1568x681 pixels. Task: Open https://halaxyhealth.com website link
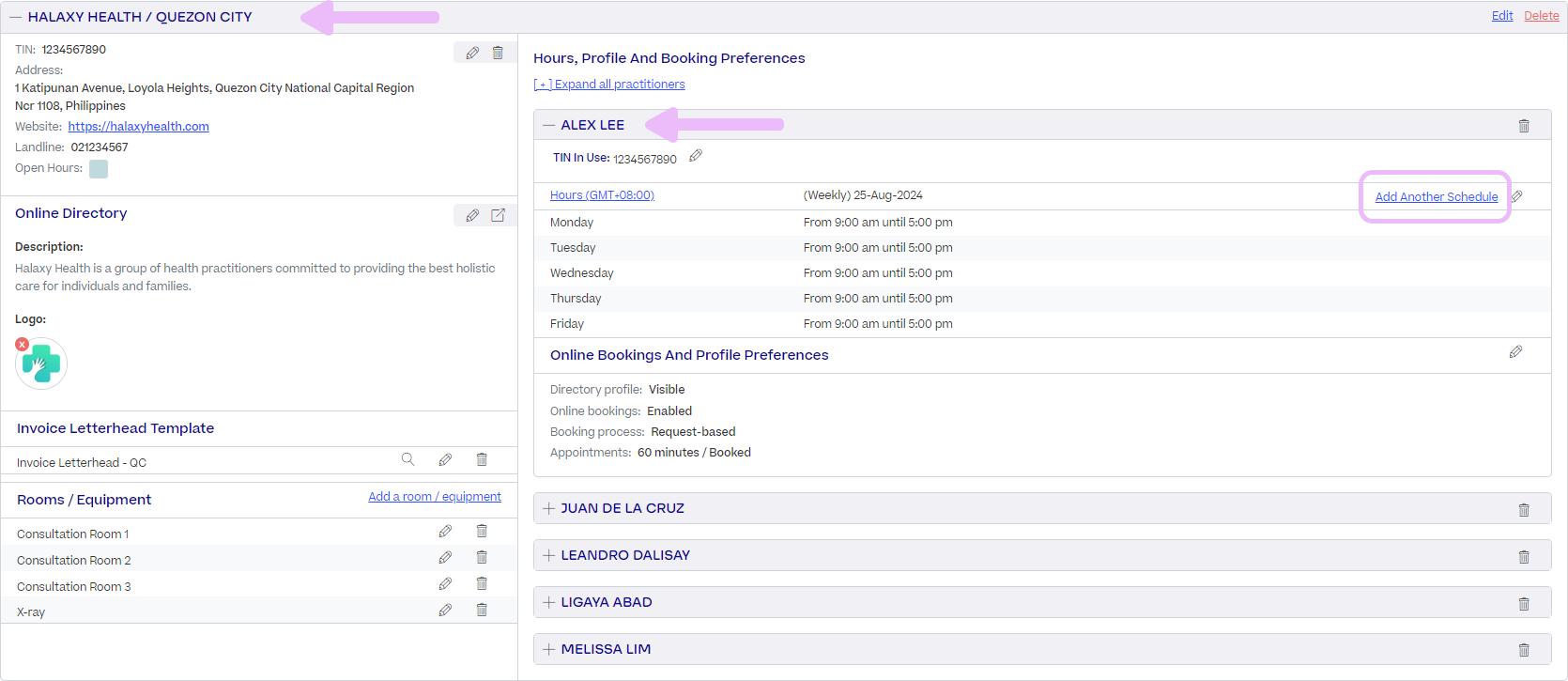pyautogui.click(x=139, y=127)
